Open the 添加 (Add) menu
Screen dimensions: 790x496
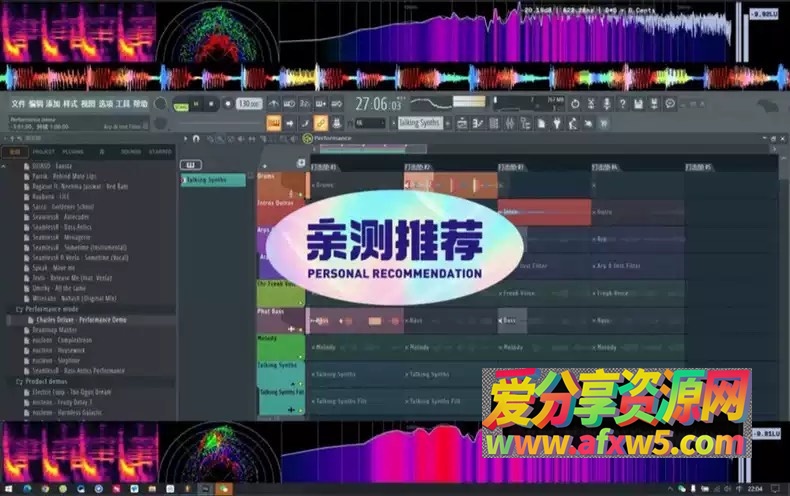coord(53,104)
